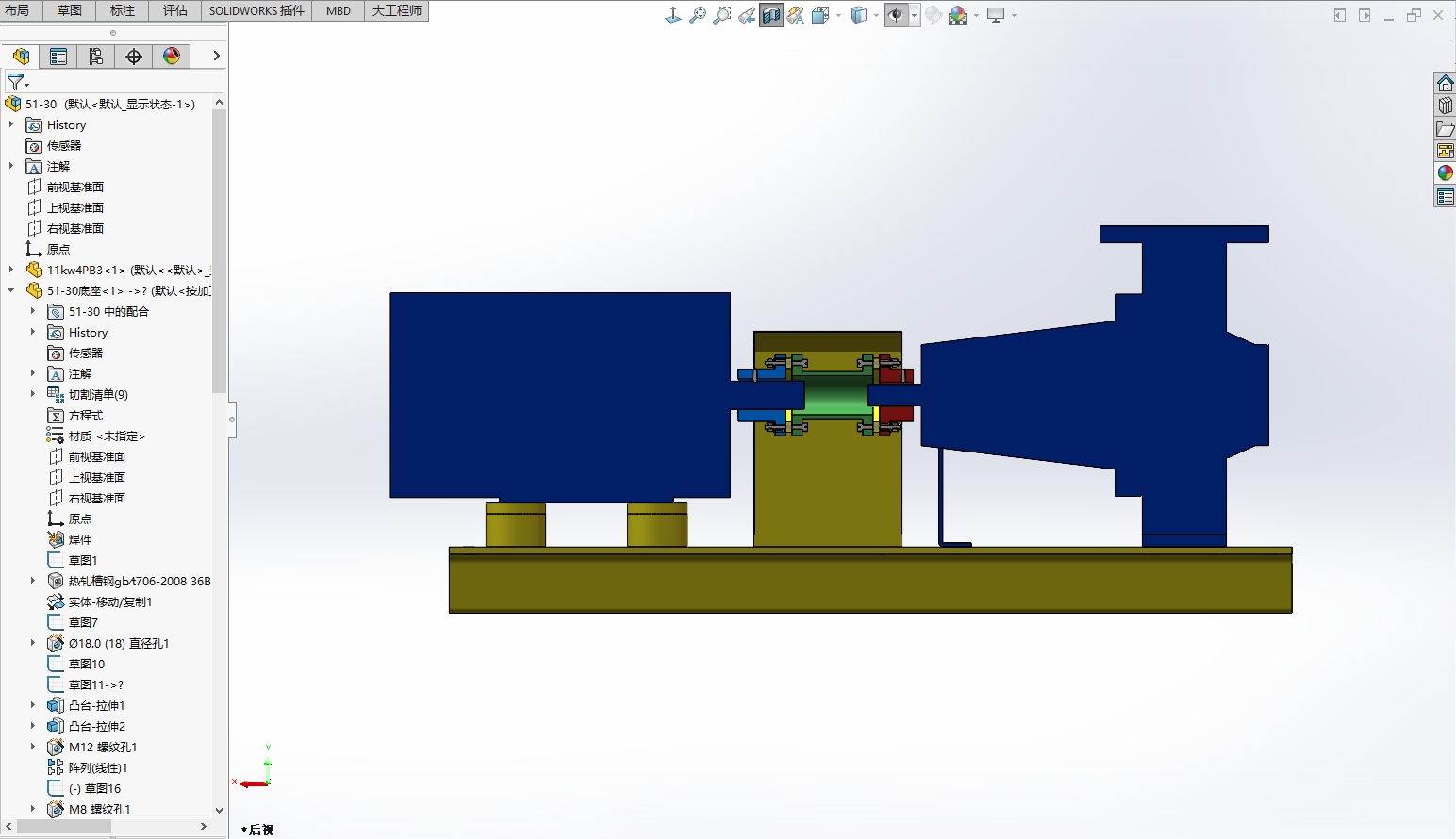Open the View Orientation triad tool
1456x839 pixels.
tap(673, 15)
